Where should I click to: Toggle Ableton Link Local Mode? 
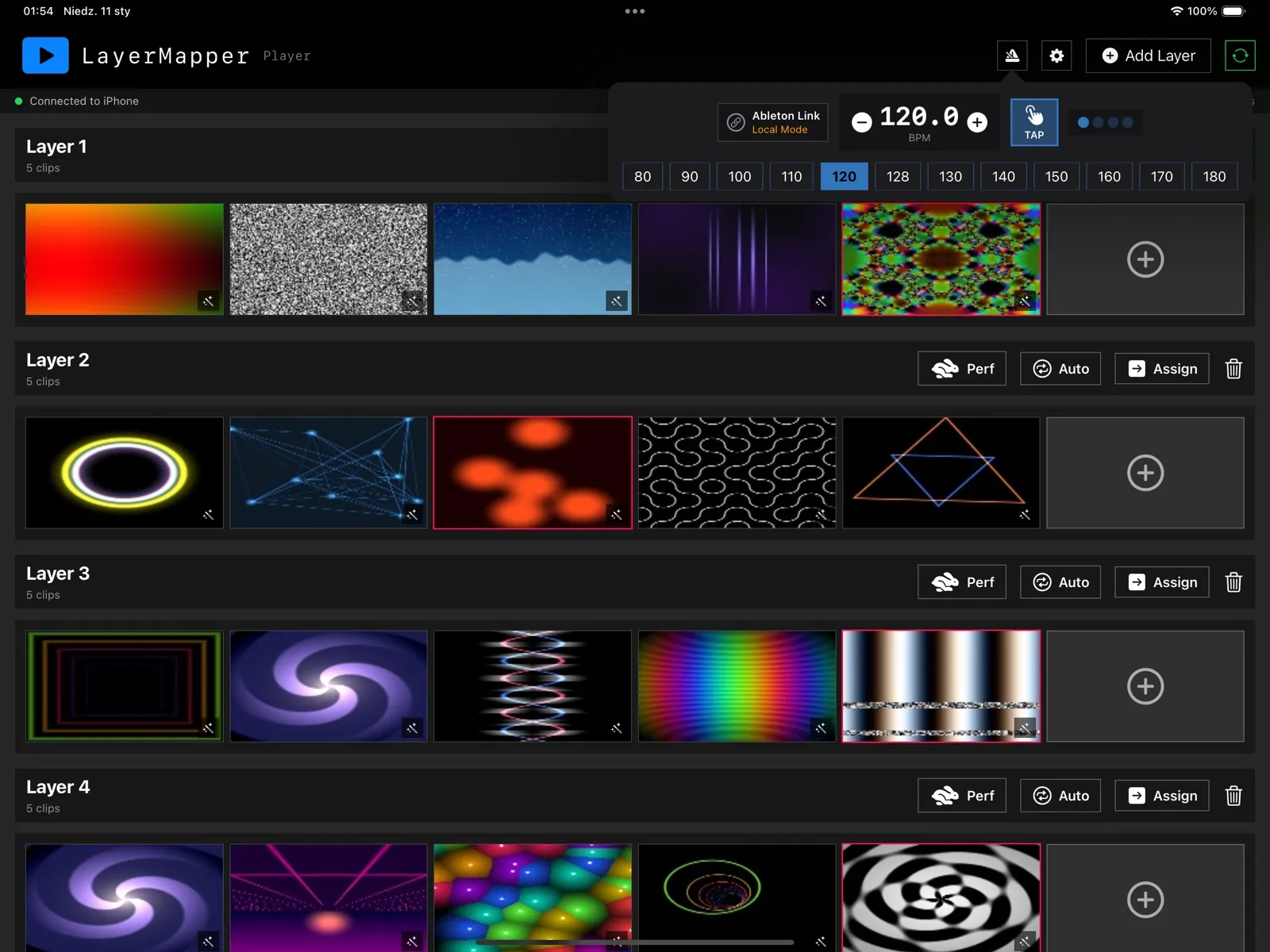point(772,122)
